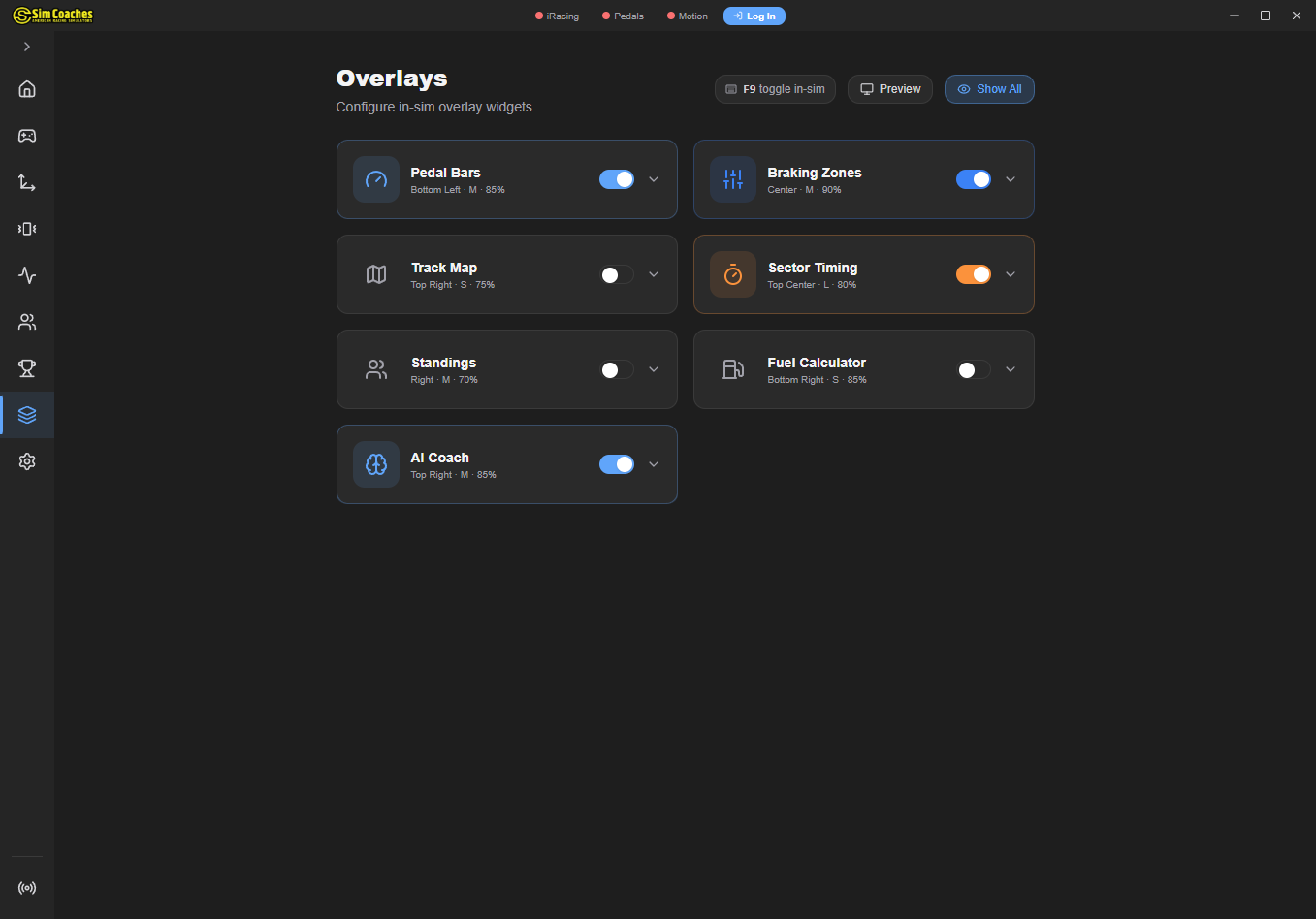This screenshot has height=919, width=1316.
Task: Click the broadcast icon at sidebar bottom
Action: 26,887
